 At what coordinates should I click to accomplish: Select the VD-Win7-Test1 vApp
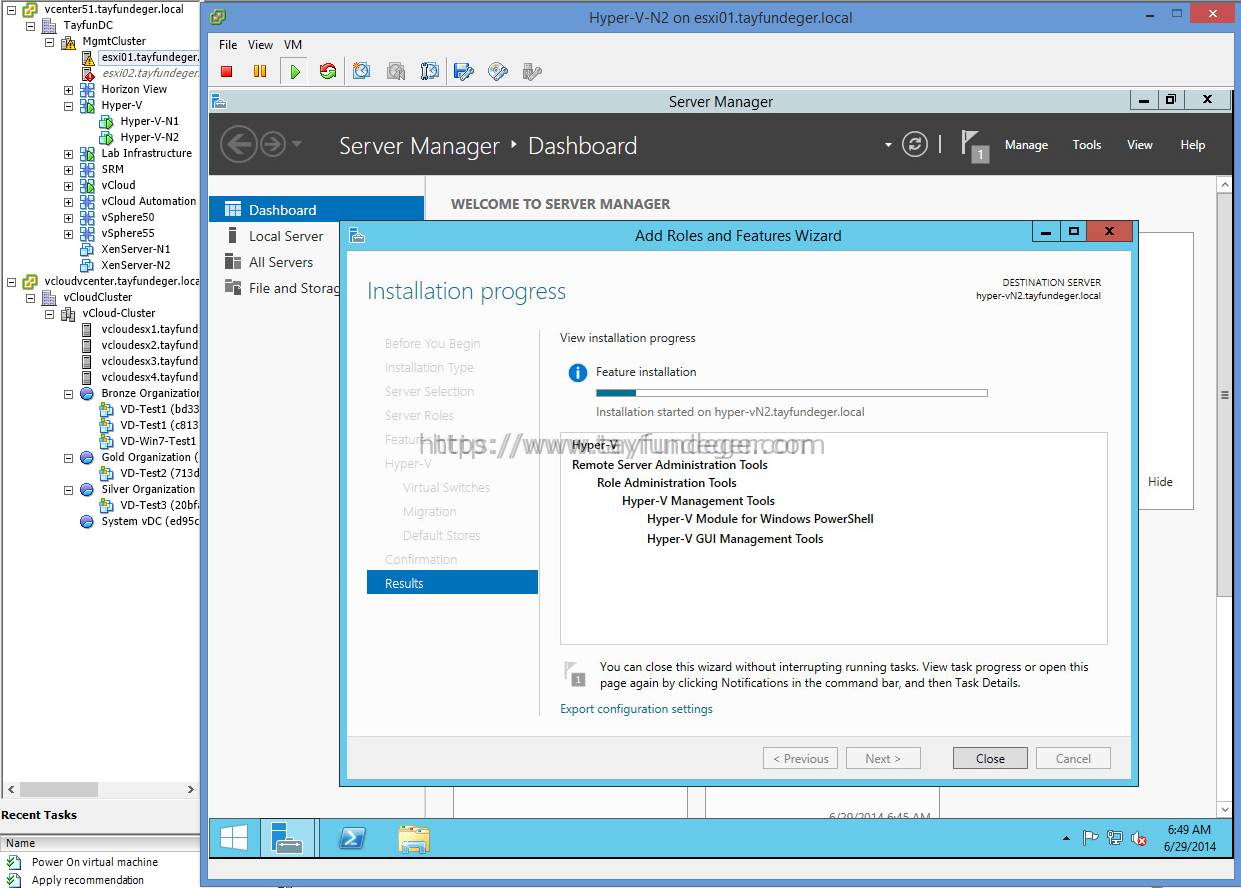[158, 441]
